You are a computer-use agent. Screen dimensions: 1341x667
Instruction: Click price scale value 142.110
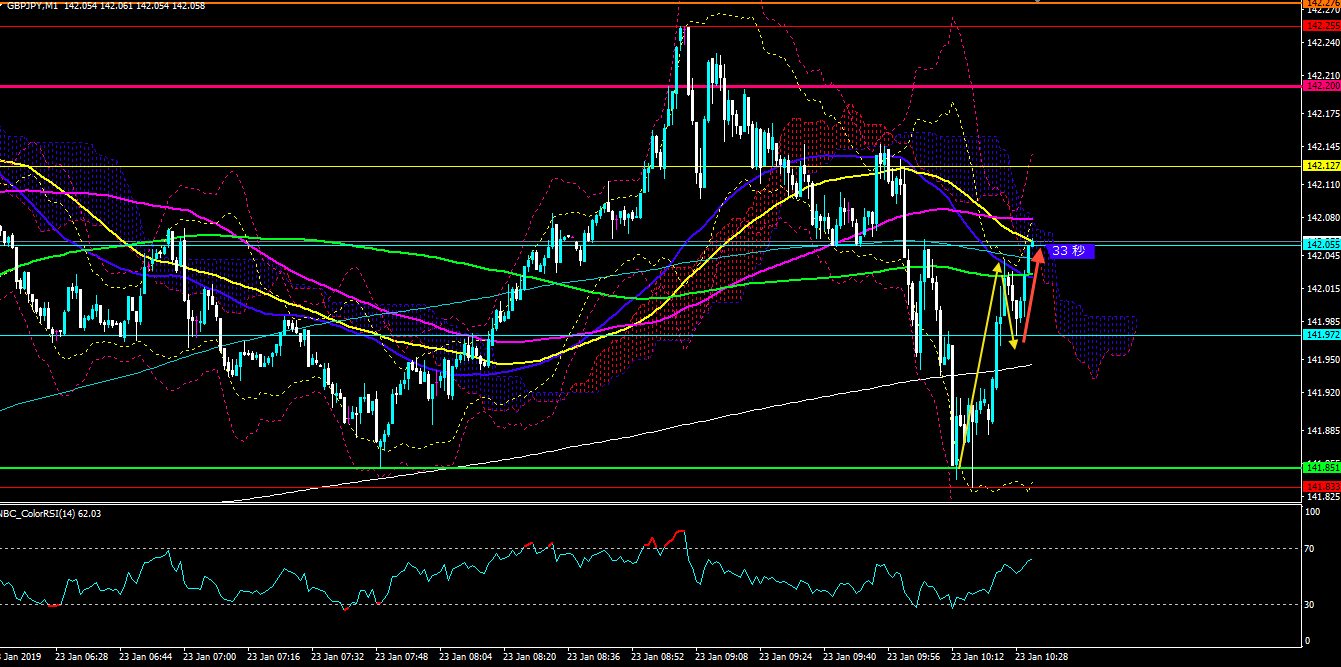[1322, 185]
